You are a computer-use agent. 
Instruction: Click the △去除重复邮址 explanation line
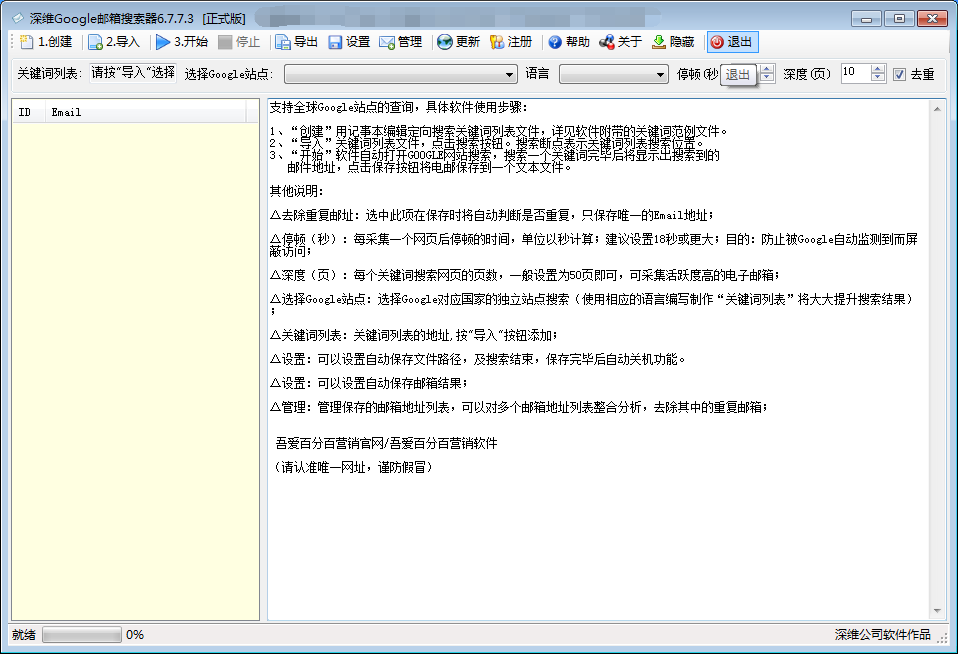492,215
